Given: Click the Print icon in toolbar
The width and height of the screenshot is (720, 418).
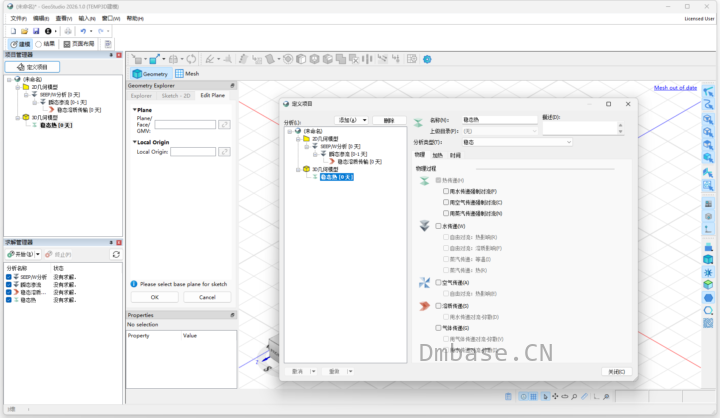Looking at the screenshot, I should 68,31.
